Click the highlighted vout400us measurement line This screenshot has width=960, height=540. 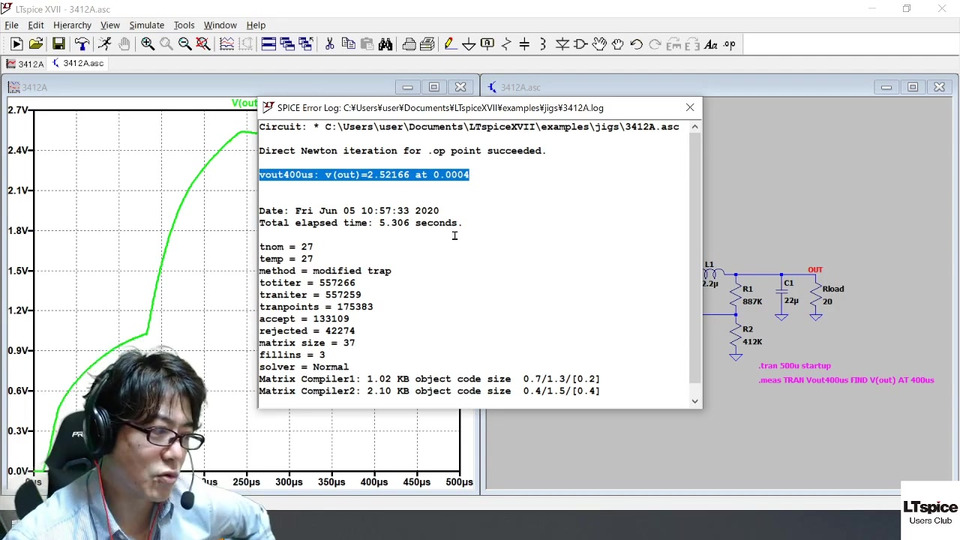[364, 174]
